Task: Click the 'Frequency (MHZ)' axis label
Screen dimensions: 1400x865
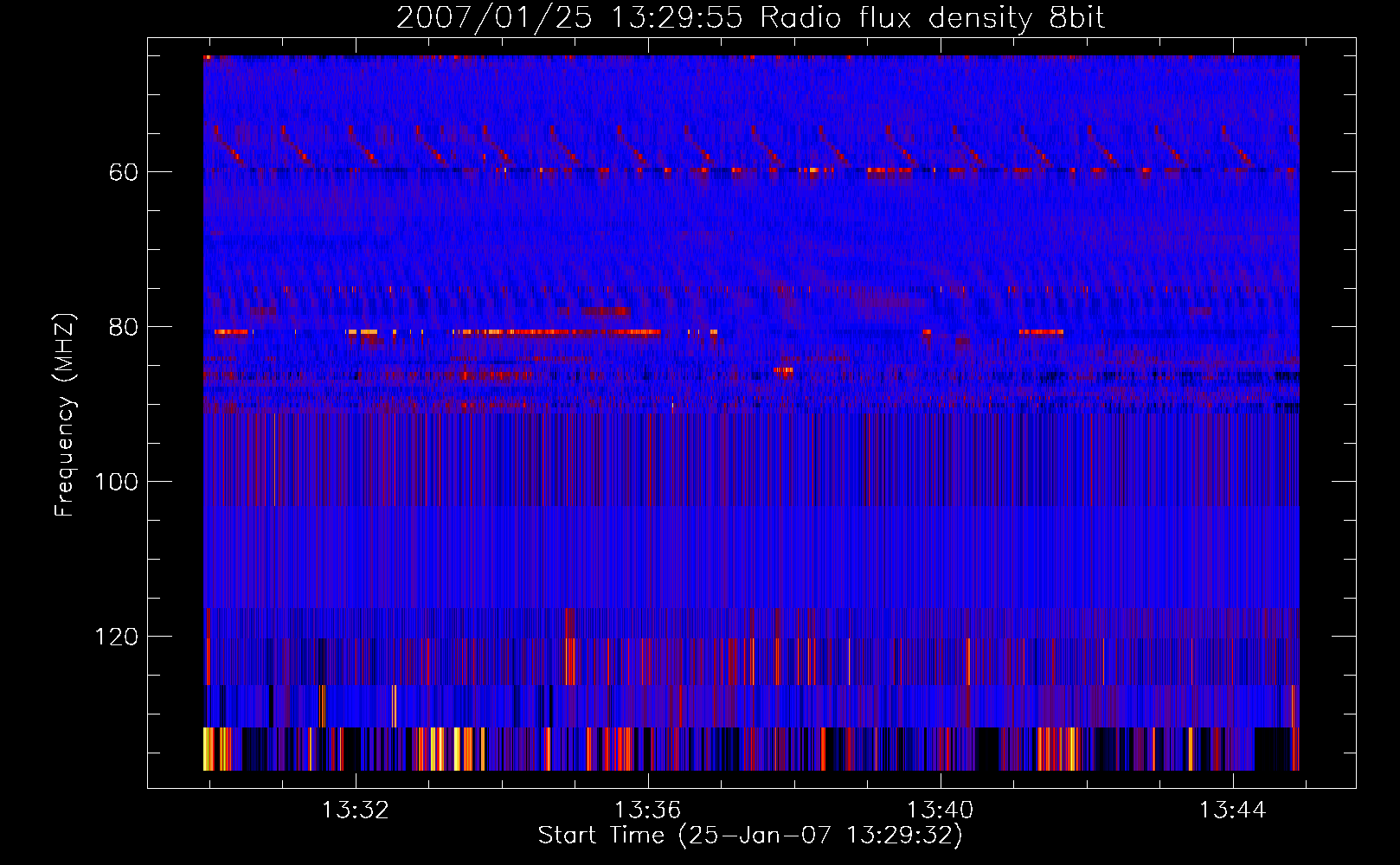Action: (x=65, y=414)
